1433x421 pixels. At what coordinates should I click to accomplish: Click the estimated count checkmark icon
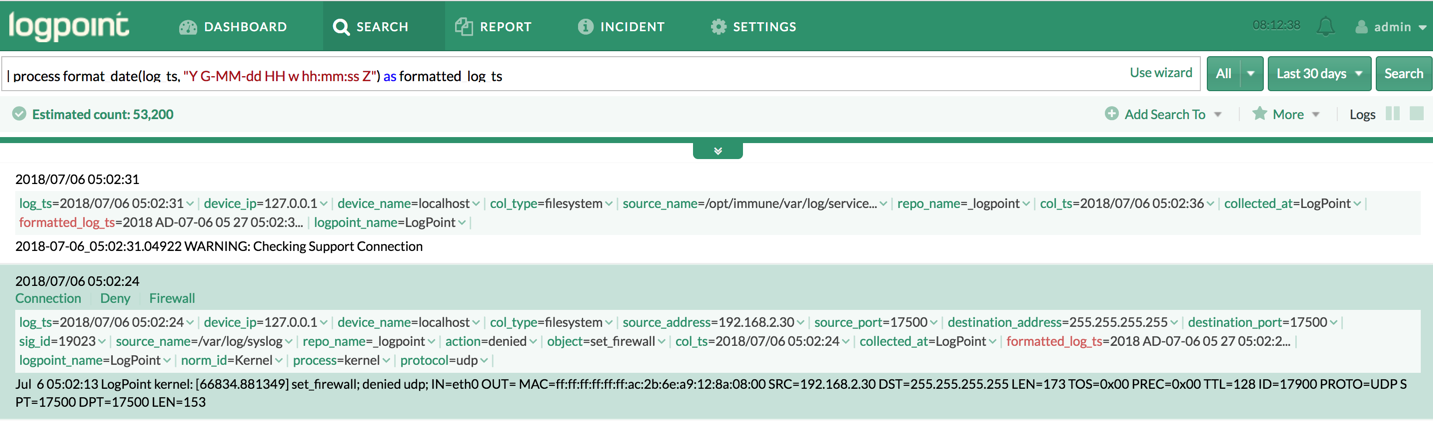tap(19, 114)
